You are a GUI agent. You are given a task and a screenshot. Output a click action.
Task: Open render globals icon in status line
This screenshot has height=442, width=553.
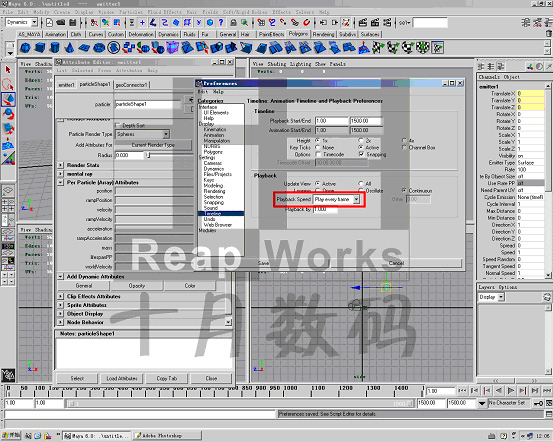(387, 23)
